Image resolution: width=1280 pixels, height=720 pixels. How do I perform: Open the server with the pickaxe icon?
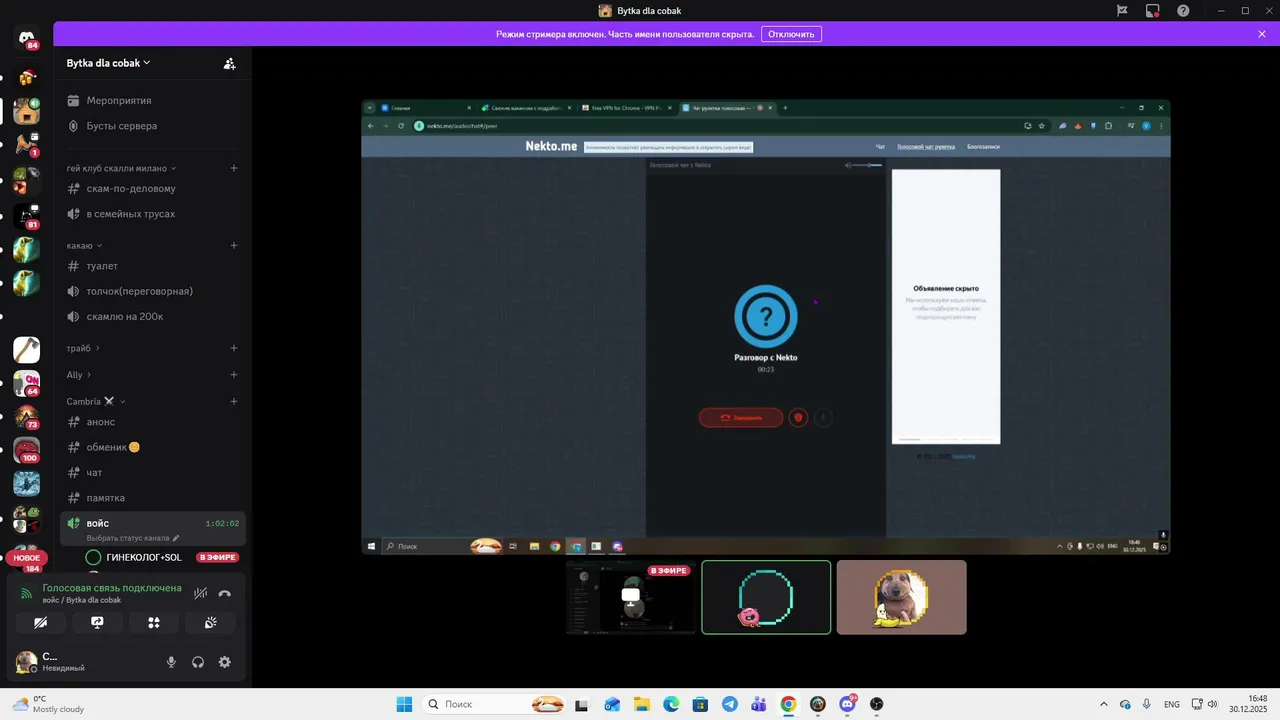(27, 350)
